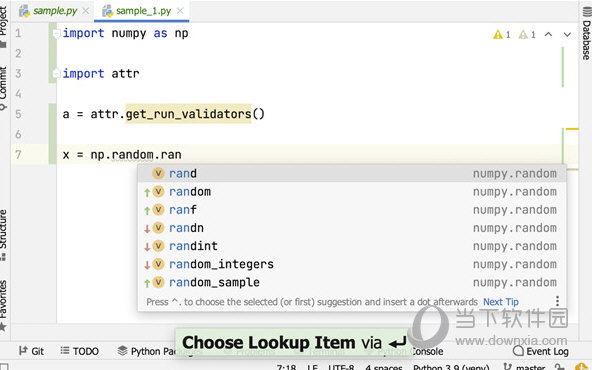Select the randn completion suggestion
This screenshot has width=592, height=370.
(352, 228)
